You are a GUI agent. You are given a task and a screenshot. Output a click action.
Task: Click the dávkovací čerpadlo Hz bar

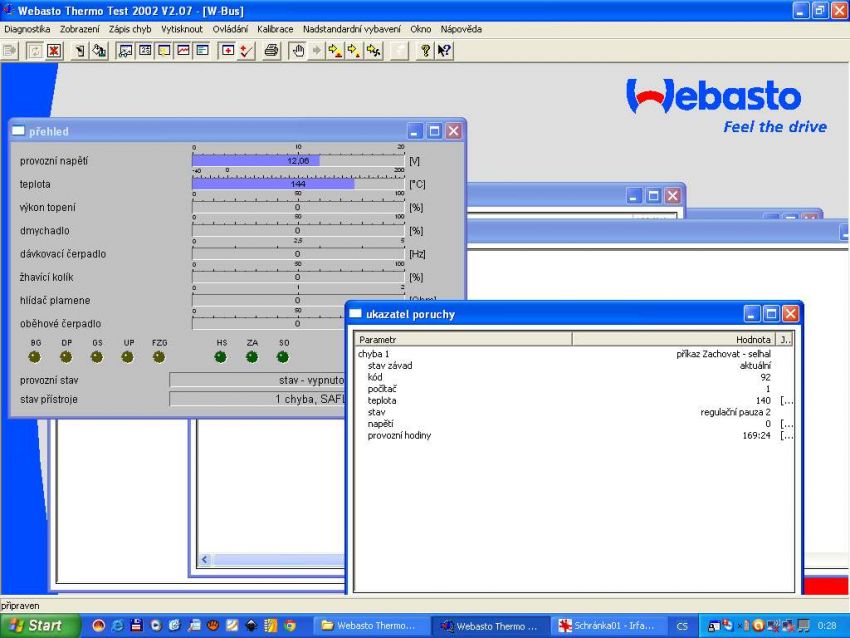pos(298,254)
